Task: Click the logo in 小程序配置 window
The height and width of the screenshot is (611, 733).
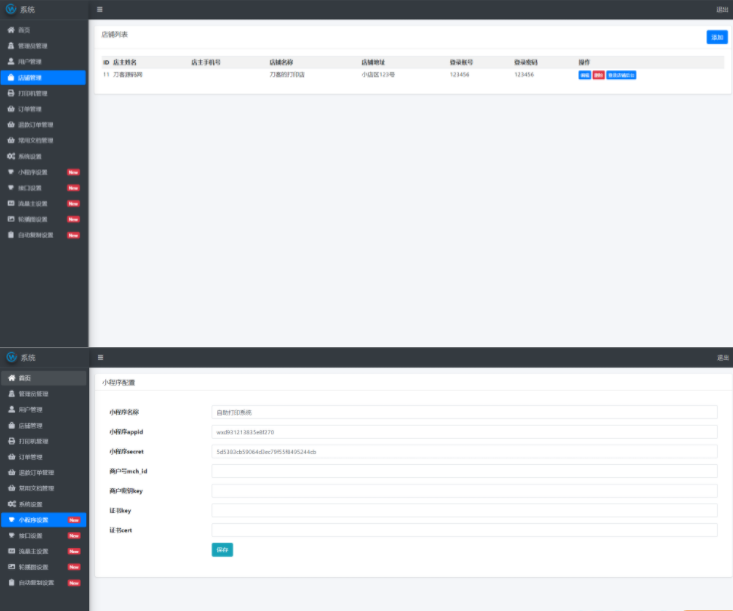Action: coord(12,357)
